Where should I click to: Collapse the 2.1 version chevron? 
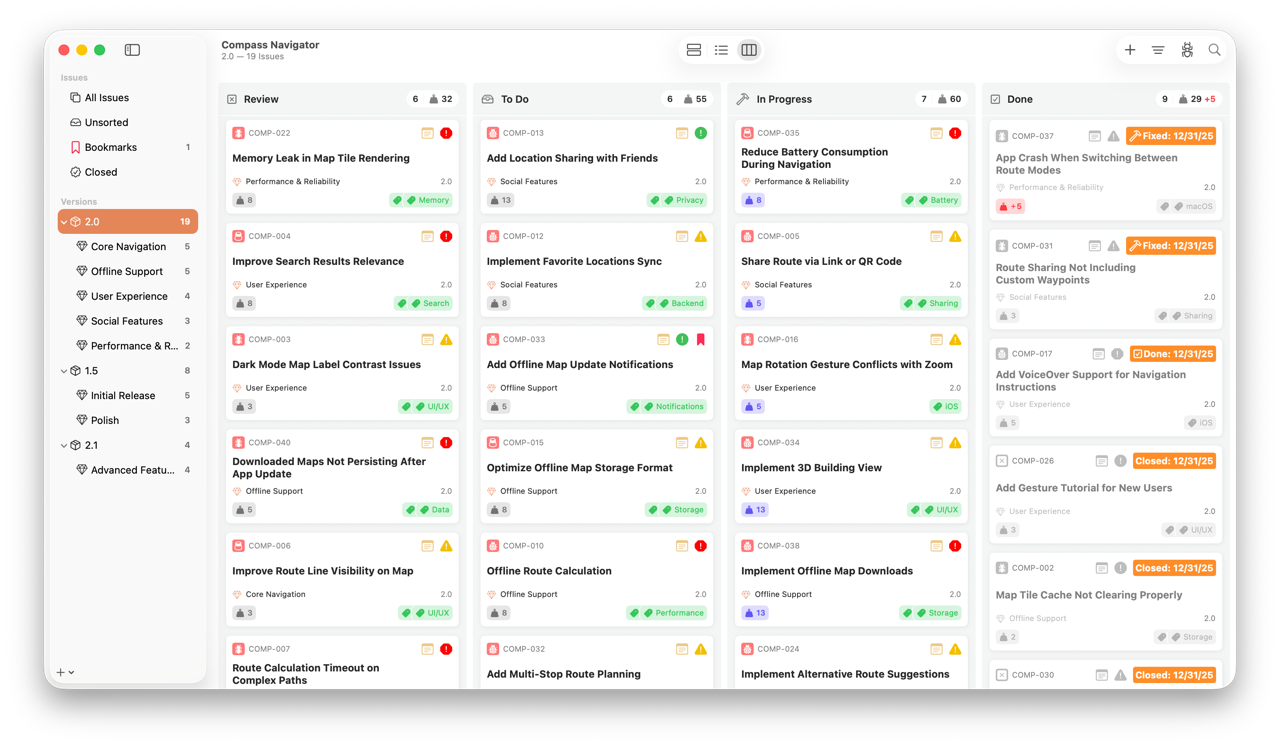[x=65, y=445]
